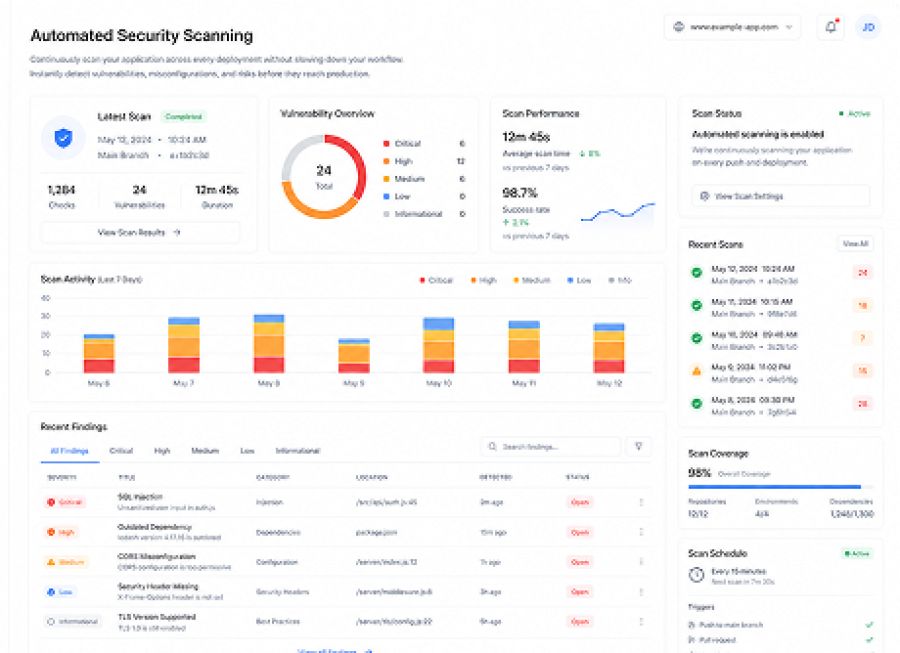Open the more-options menu for SQL Injection row
The width and height of the screenshot is (900, 653).
[x=641, y=502]
